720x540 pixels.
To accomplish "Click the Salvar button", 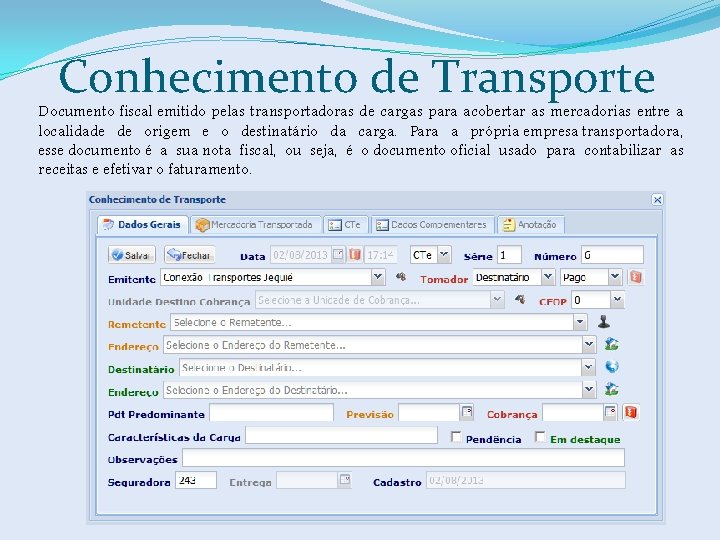I will point(132,255).
